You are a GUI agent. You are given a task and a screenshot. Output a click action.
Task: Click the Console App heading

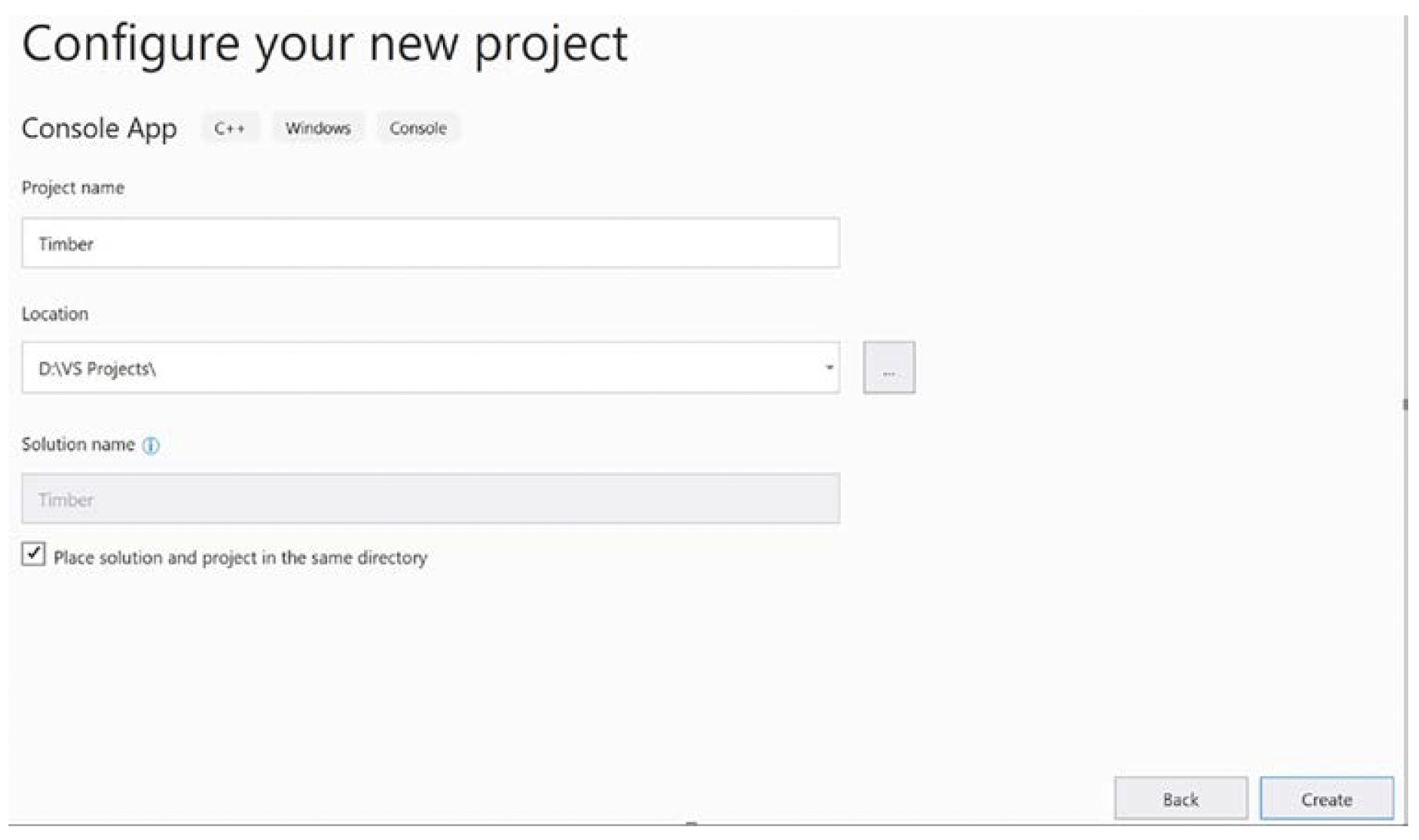pyautogui.click(x=99, y=128)
